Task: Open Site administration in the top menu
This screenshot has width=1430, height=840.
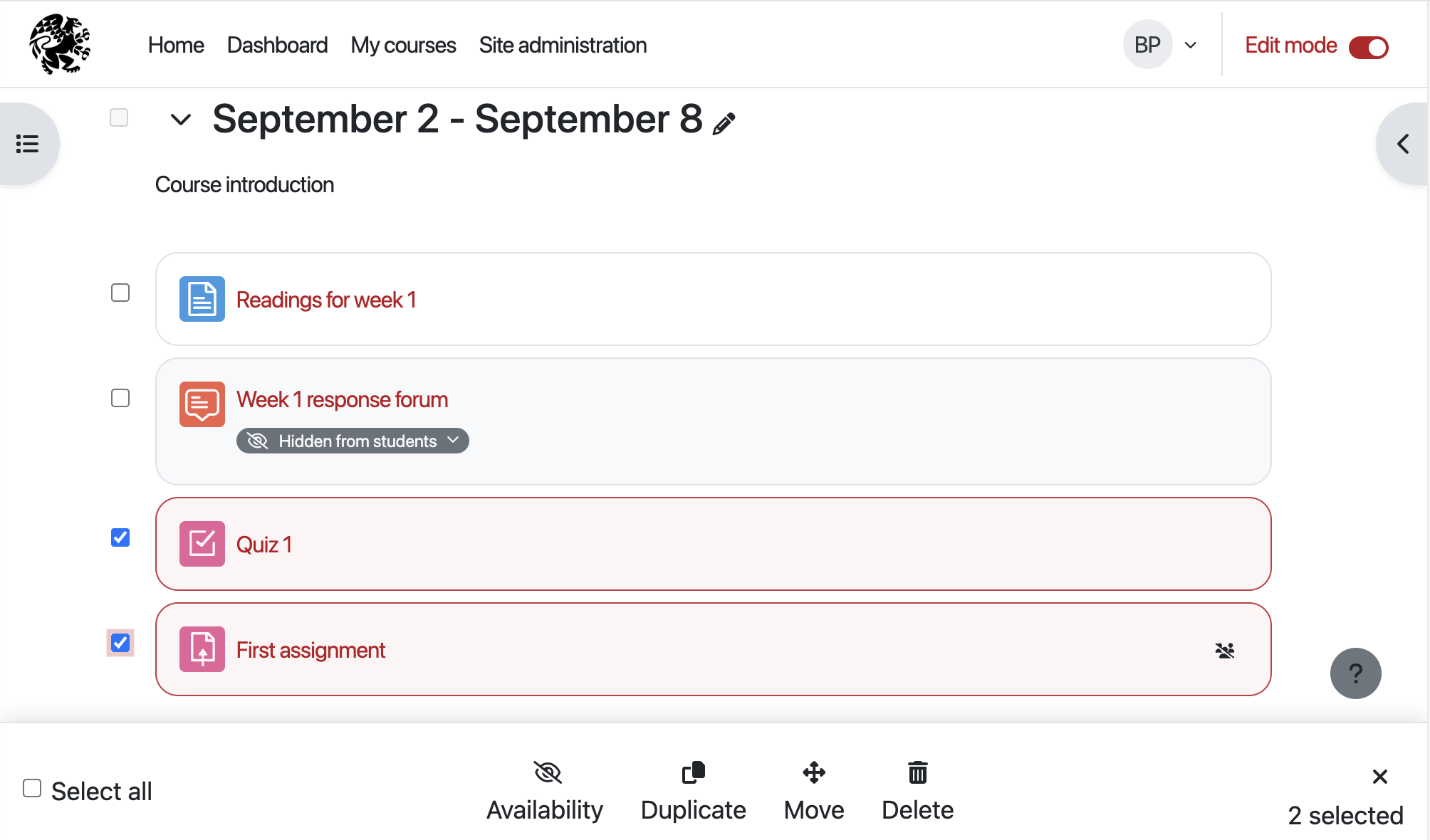Action: tap(563, 46)
